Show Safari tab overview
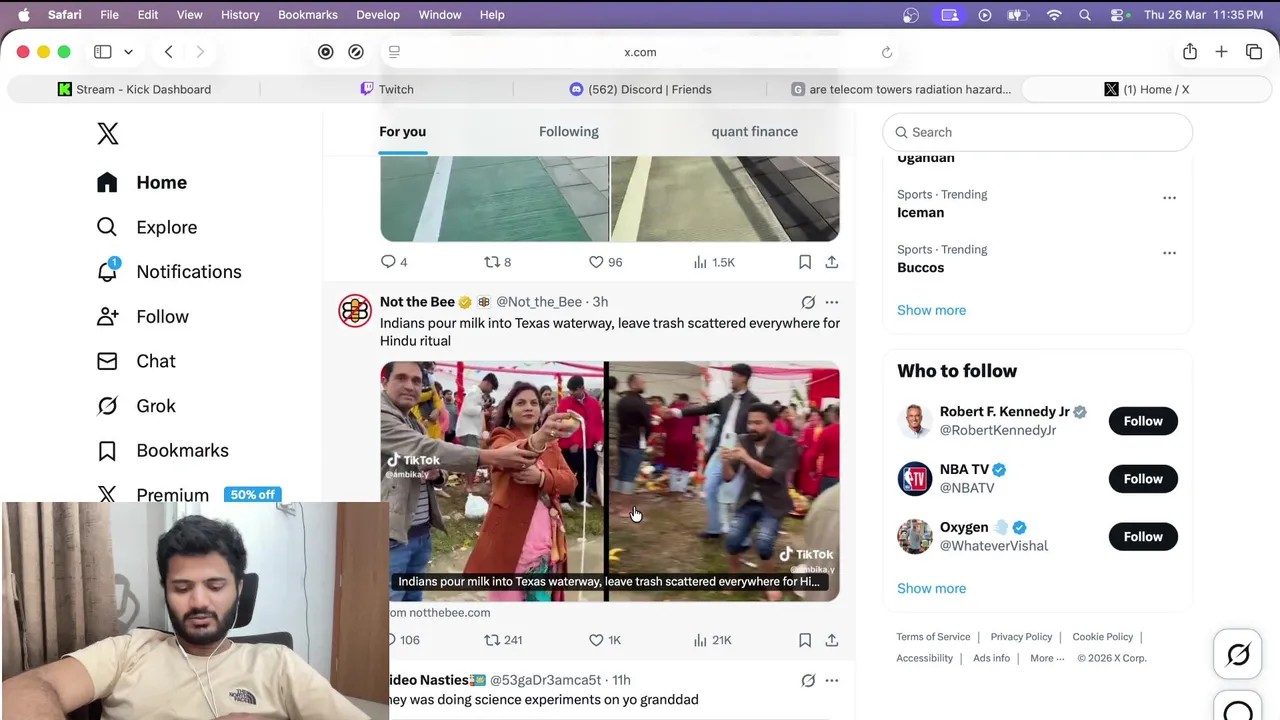1280x720 pixels. click(1254, 52)
